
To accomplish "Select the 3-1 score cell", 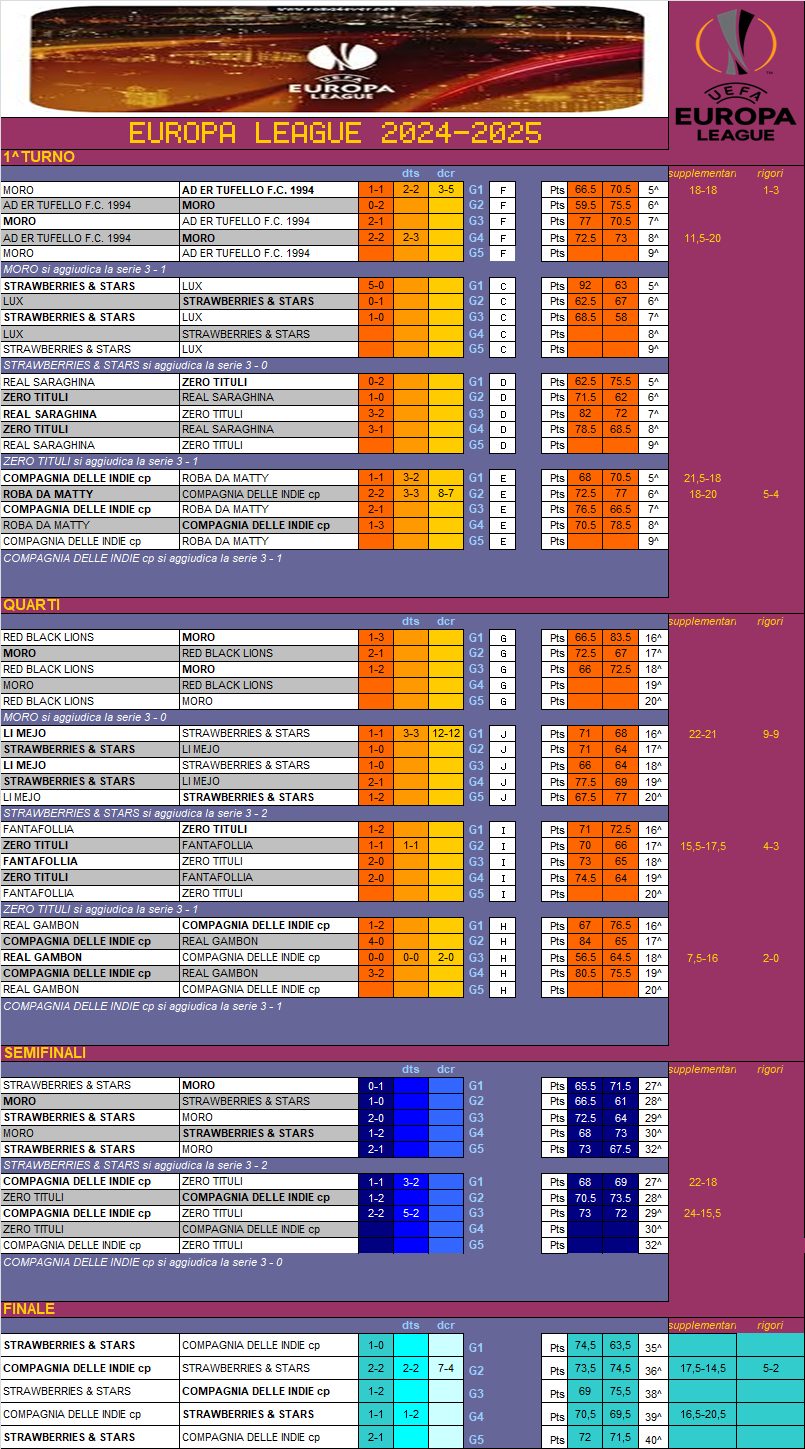I will click(376, 430).
